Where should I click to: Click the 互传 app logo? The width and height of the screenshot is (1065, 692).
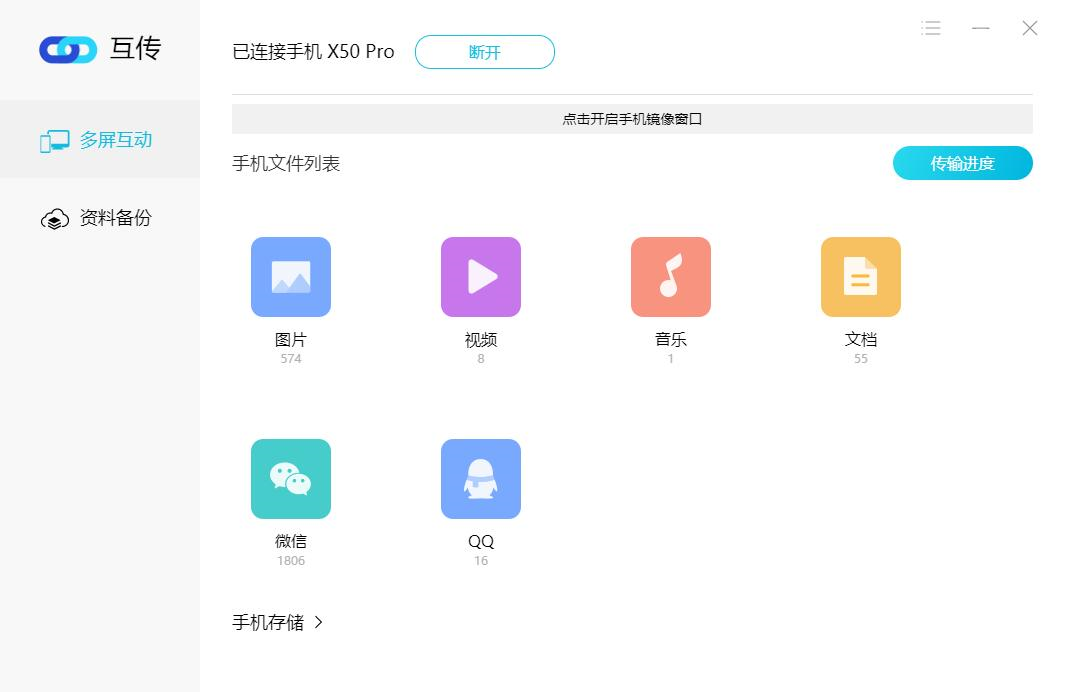[68, 50]
